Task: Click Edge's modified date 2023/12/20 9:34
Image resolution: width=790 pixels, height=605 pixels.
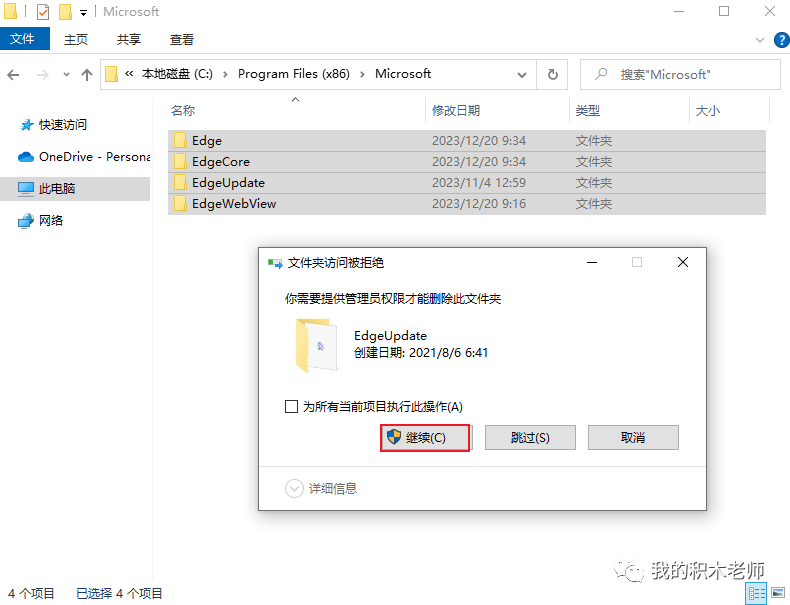Action: [x=479, y=141]
